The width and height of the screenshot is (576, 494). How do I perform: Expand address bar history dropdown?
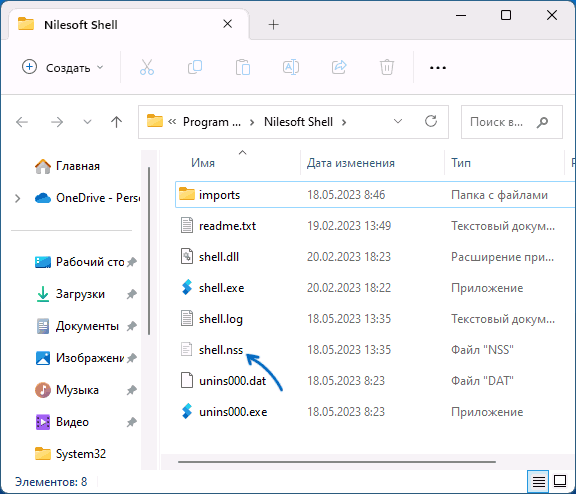coord(398,121)
